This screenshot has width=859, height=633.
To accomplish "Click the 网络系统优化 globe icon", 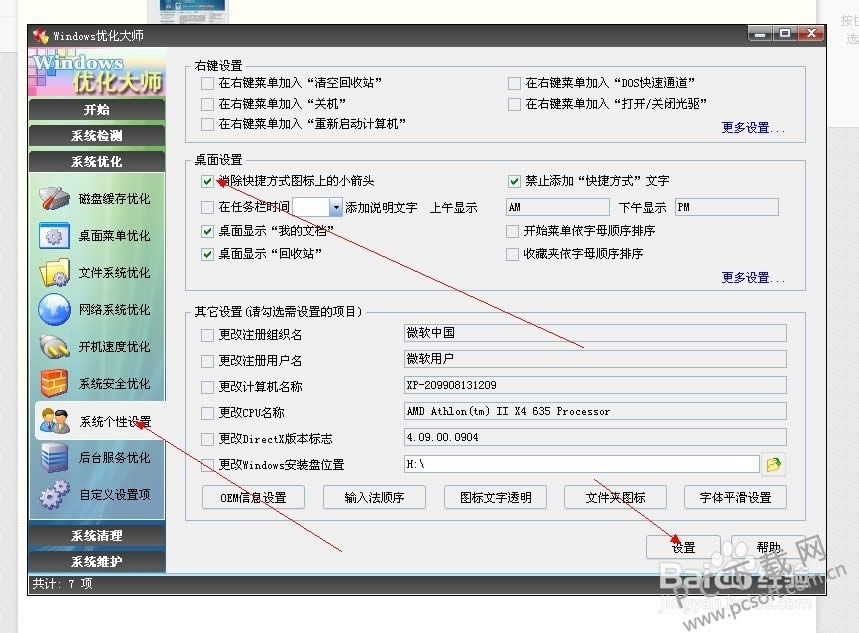I will point(54,310).
